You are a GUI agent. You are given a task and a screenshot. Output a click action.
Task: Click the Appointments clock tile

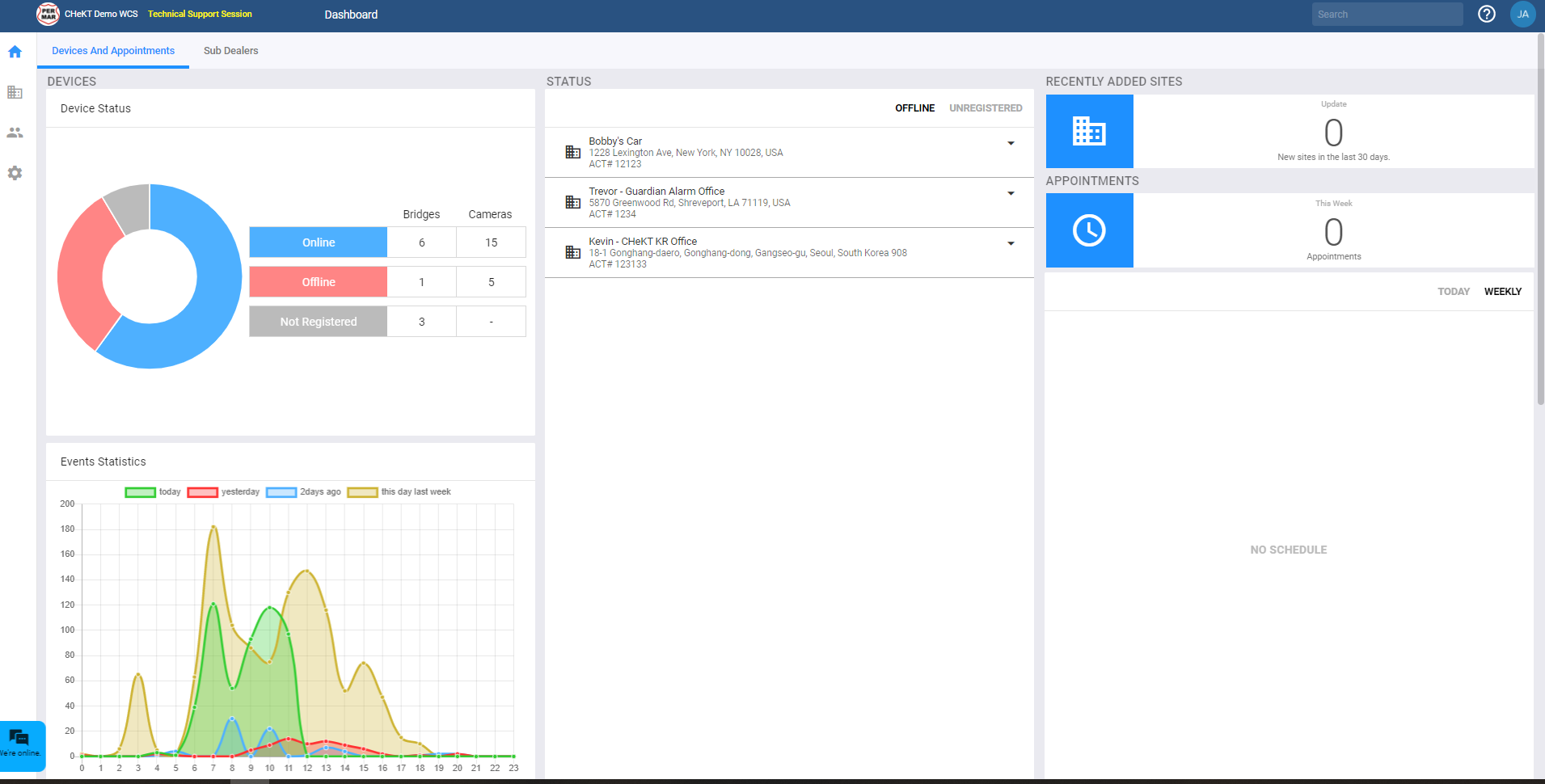click(1089, 230)
